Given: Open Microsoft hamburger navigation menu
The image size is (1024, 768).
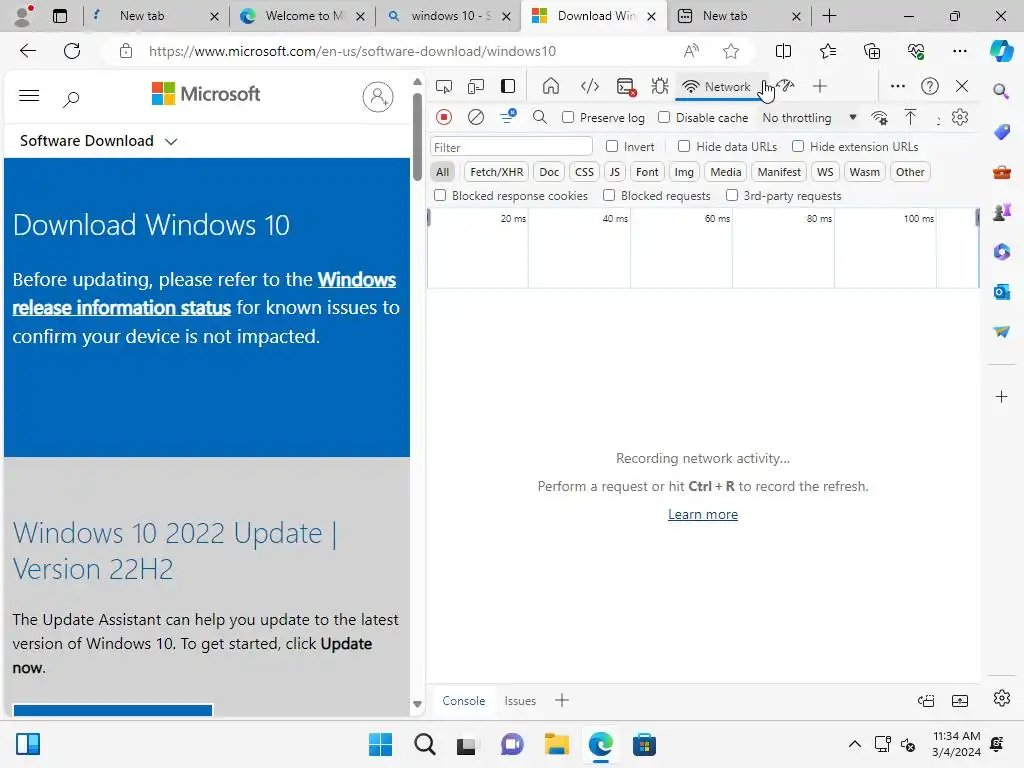Looking at the screenshot, I should [29, 96].
